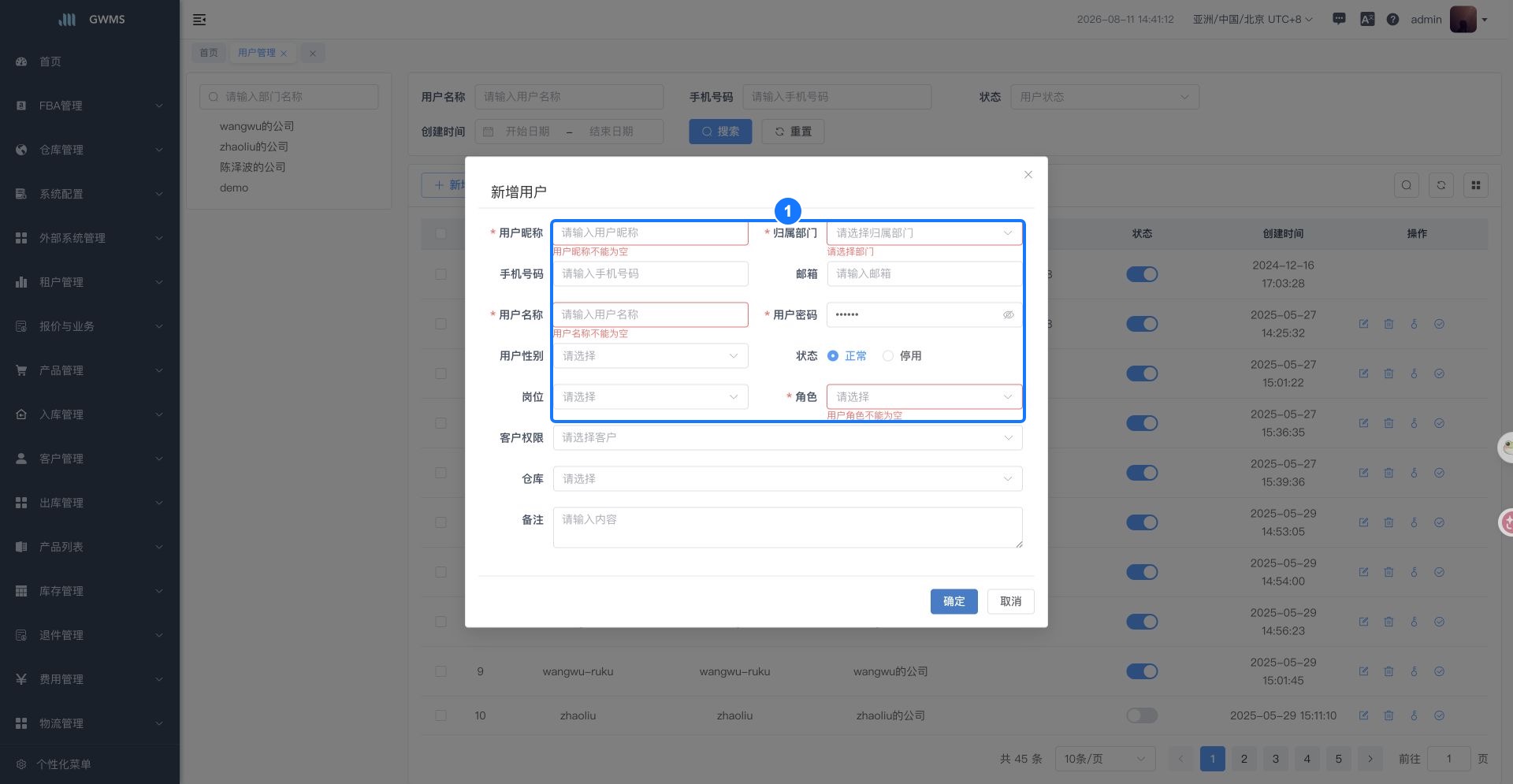Expand the 仓库管理 sidebar menu
Viewport: 1513px width, 784px height.
click(90, 150)
